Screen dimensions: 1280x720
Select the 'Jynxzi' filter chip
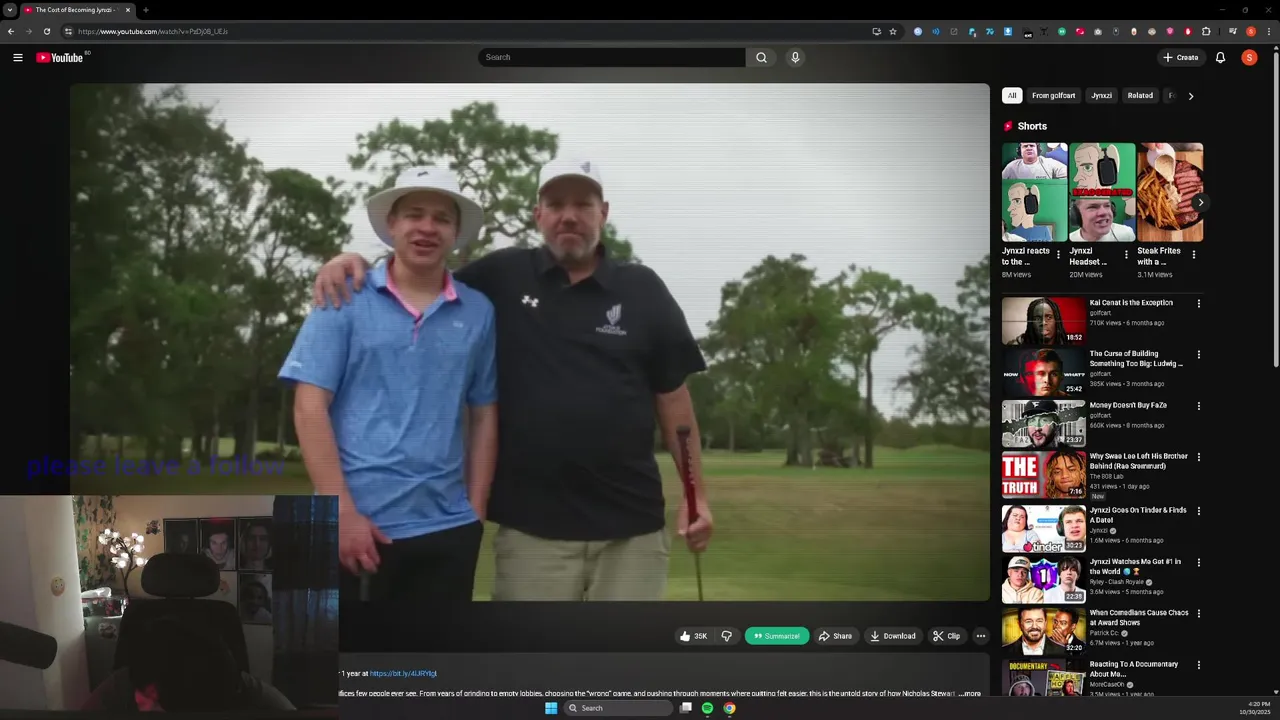1101,96
